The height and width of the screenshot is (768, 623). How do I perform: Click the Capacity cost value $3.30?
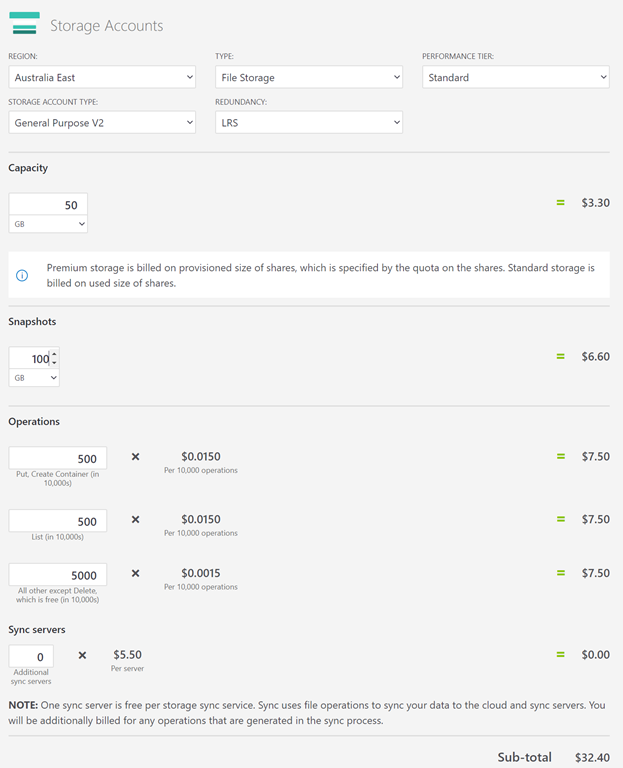pos(595,203)
